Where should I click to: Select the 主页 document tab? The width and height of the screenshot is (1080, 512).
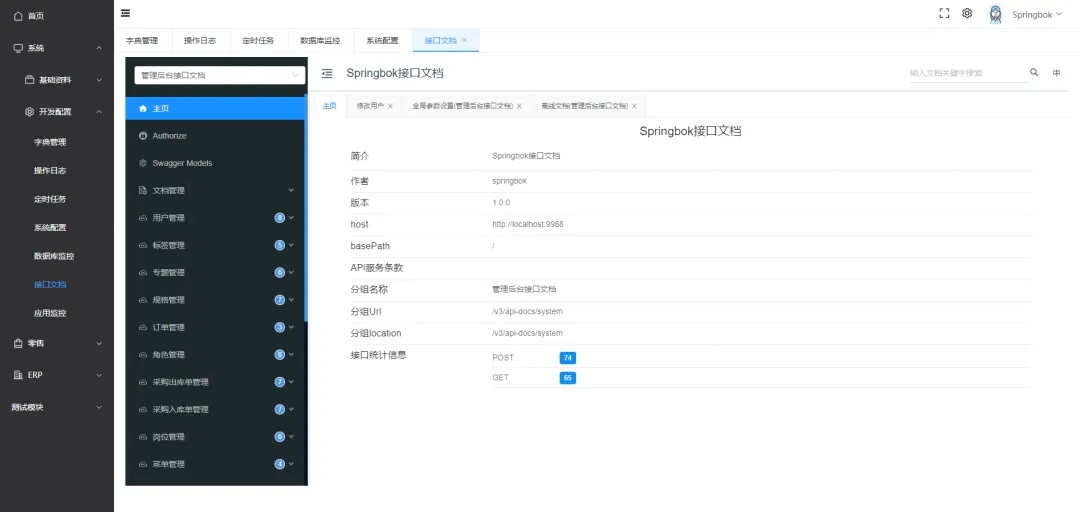point(329,106)
